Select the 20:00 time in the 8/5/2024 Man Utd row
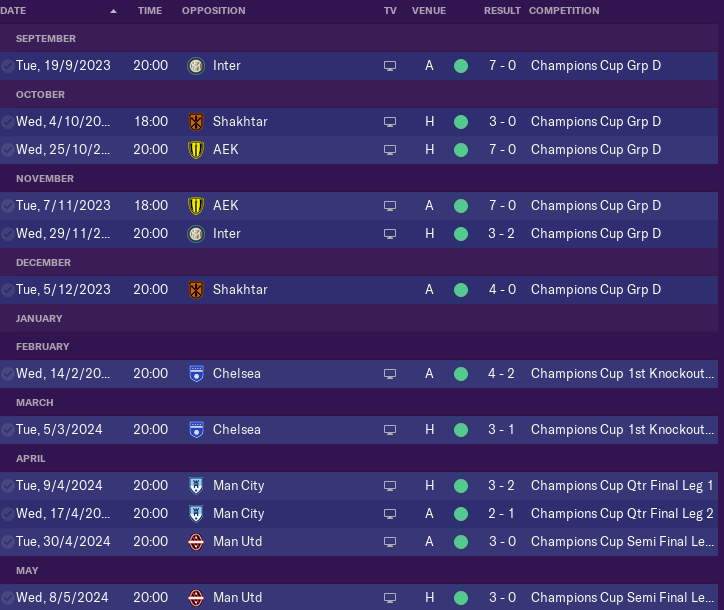This screenshot has height=610, width=724. (x=151, y=598)
